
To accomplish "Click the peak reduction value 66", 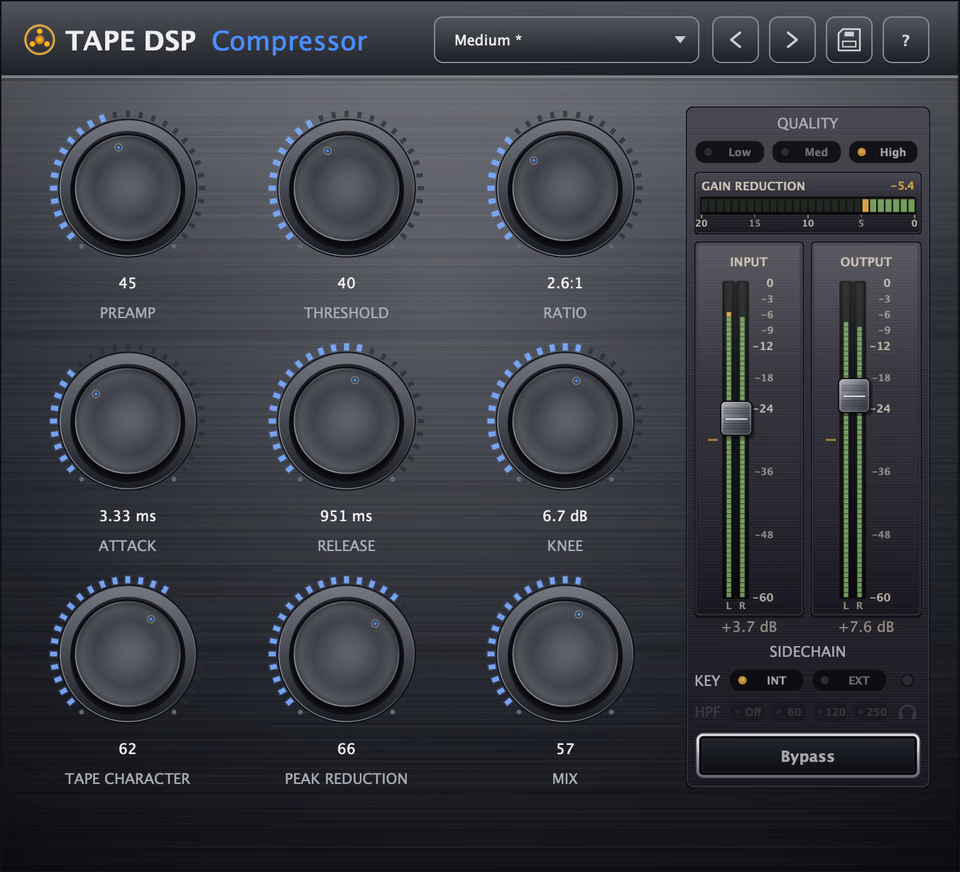I will tap(346, 749).
